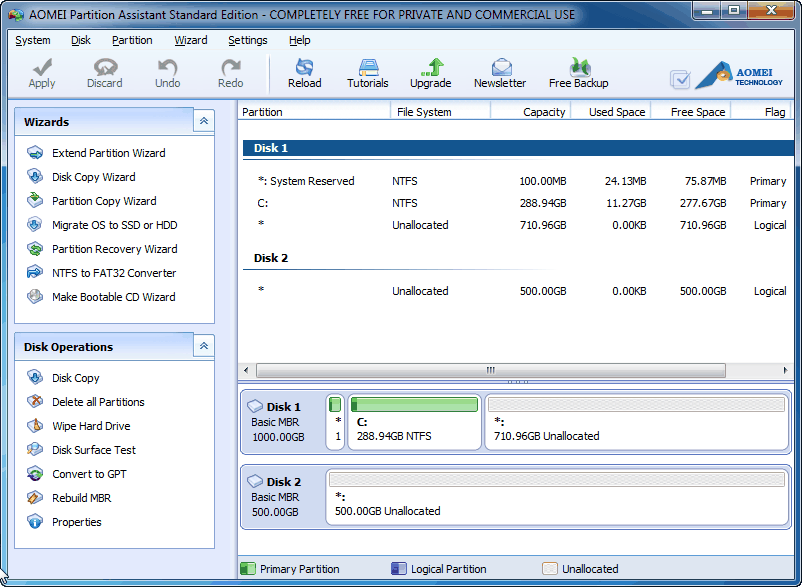Screen dimensions: 802x587
Task: Open the Partition menu
Action: [132, 40]
